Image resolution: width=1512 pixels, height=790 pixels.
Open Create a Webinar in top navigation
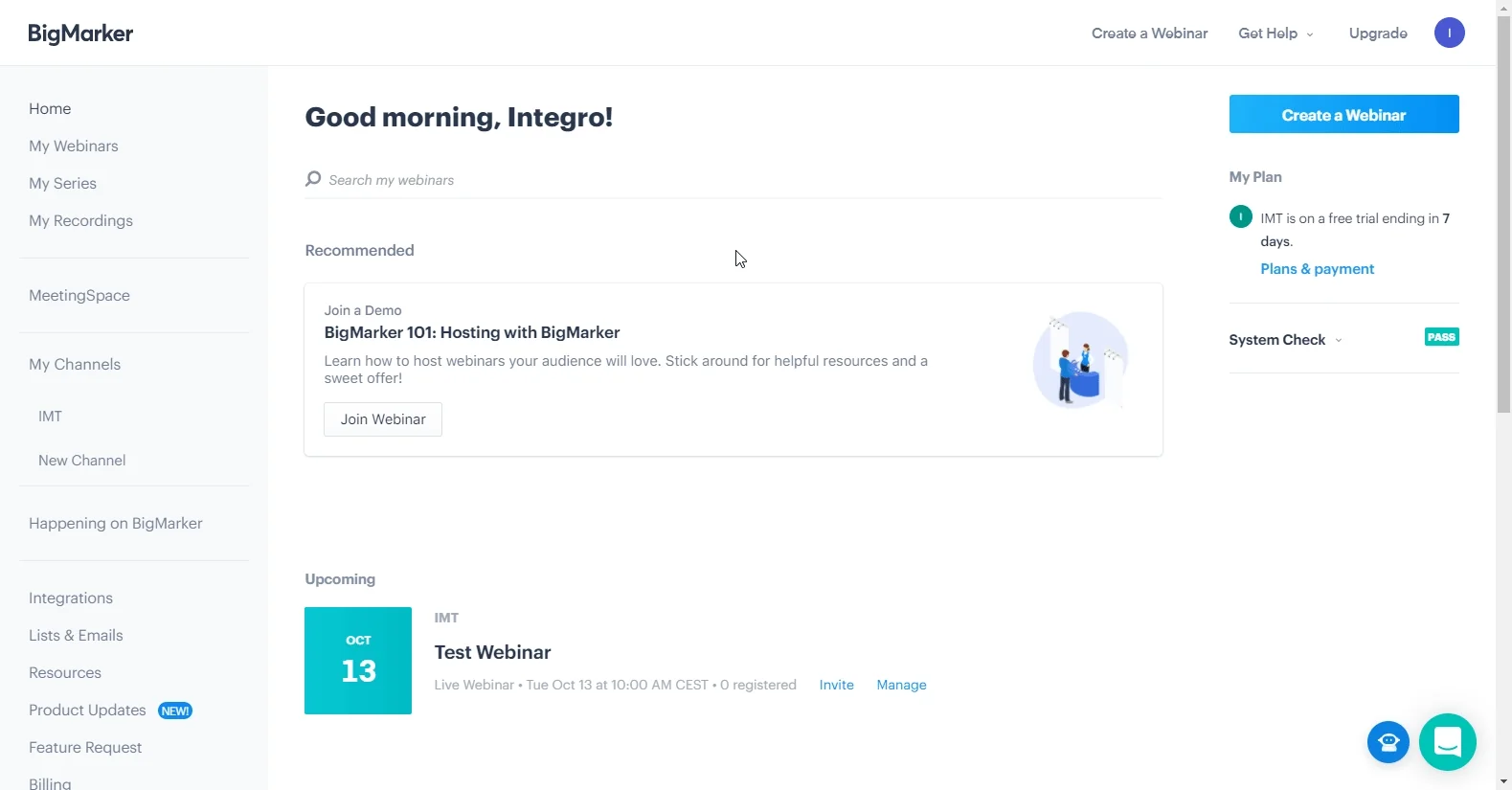pyautogui.click(x=1149, y=34)
